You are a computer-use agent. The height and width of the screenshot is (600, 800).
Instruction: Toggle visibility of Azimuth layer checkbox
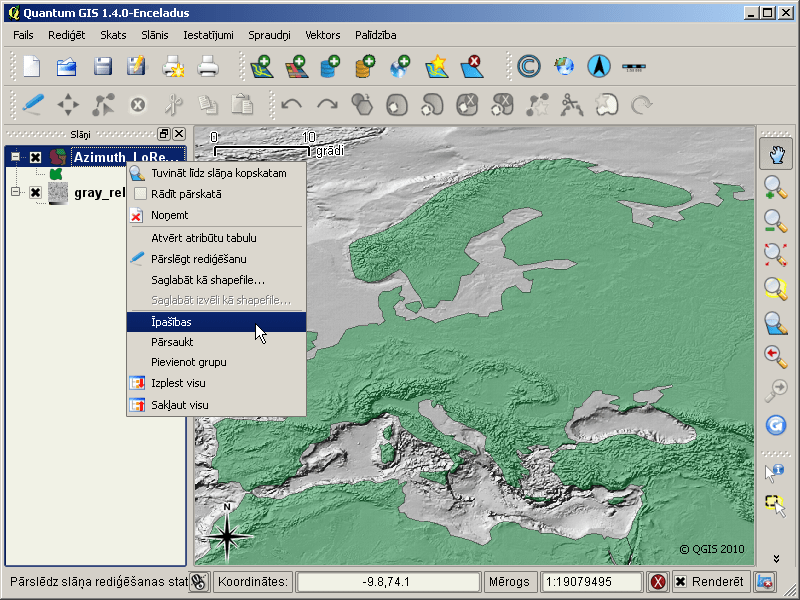(35, 157)
